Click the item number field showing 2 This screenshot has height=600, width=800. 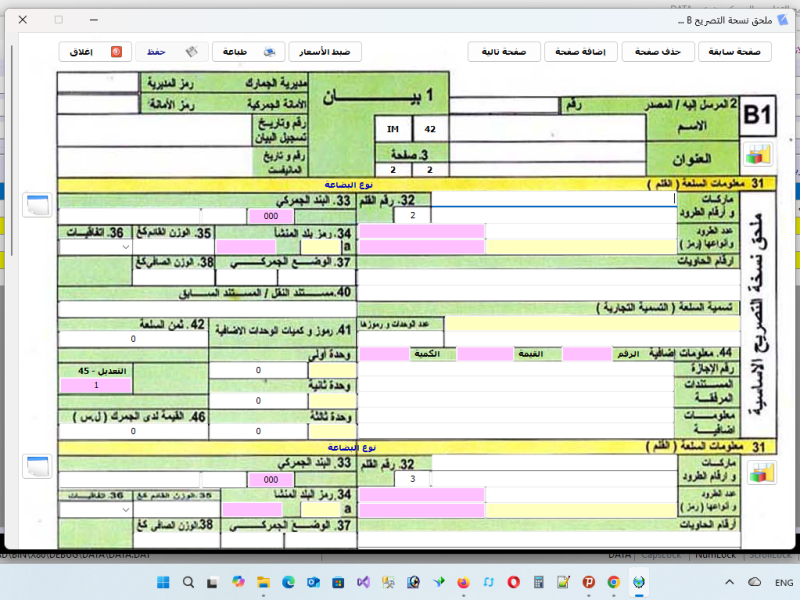click(x=412, y=215)
